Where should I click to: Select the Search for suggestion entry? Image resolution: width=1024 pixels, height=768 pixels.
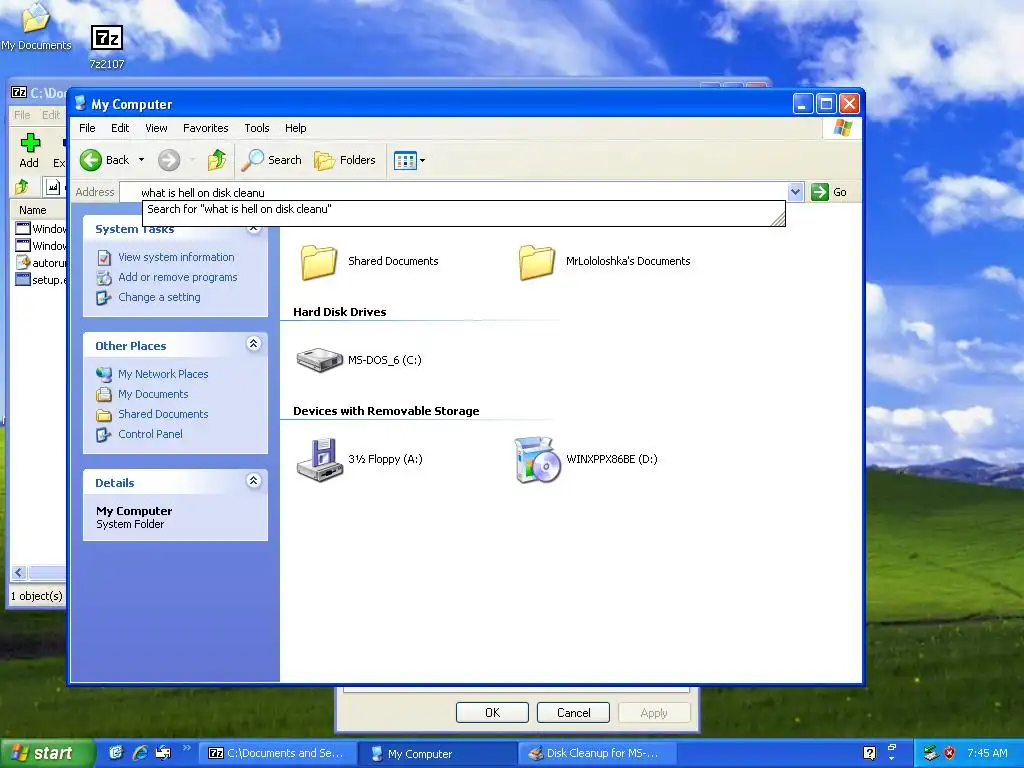click(x=463, y=210)
